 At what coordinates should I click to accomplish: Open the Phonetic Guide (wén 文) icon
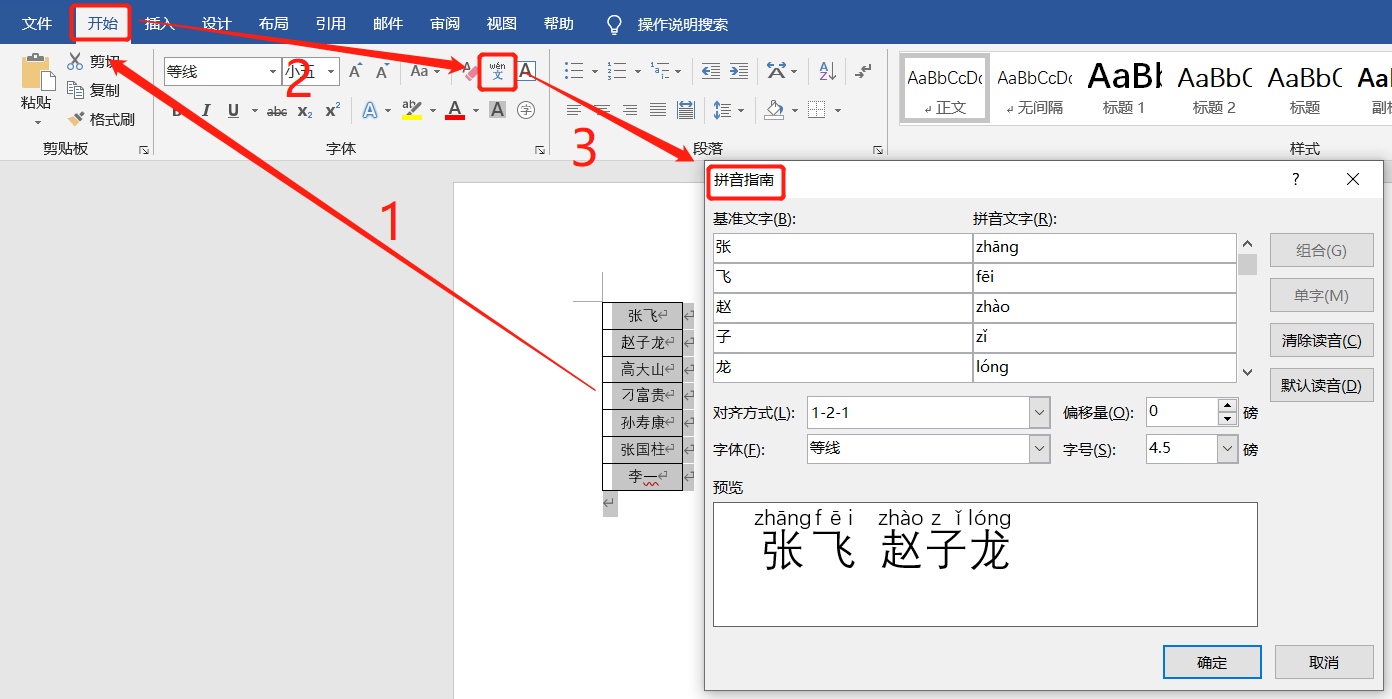(x=497, y=71)
